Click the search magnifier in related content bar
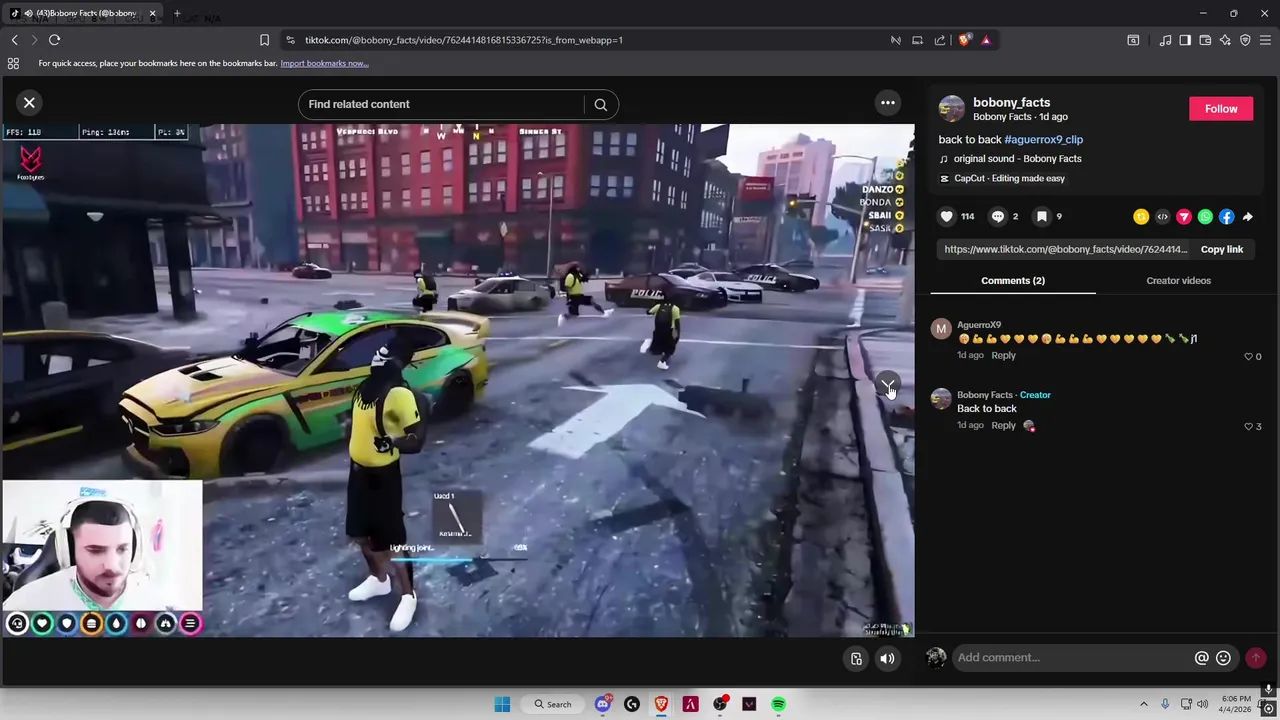The image size is (1280, 720). (600, 104)
